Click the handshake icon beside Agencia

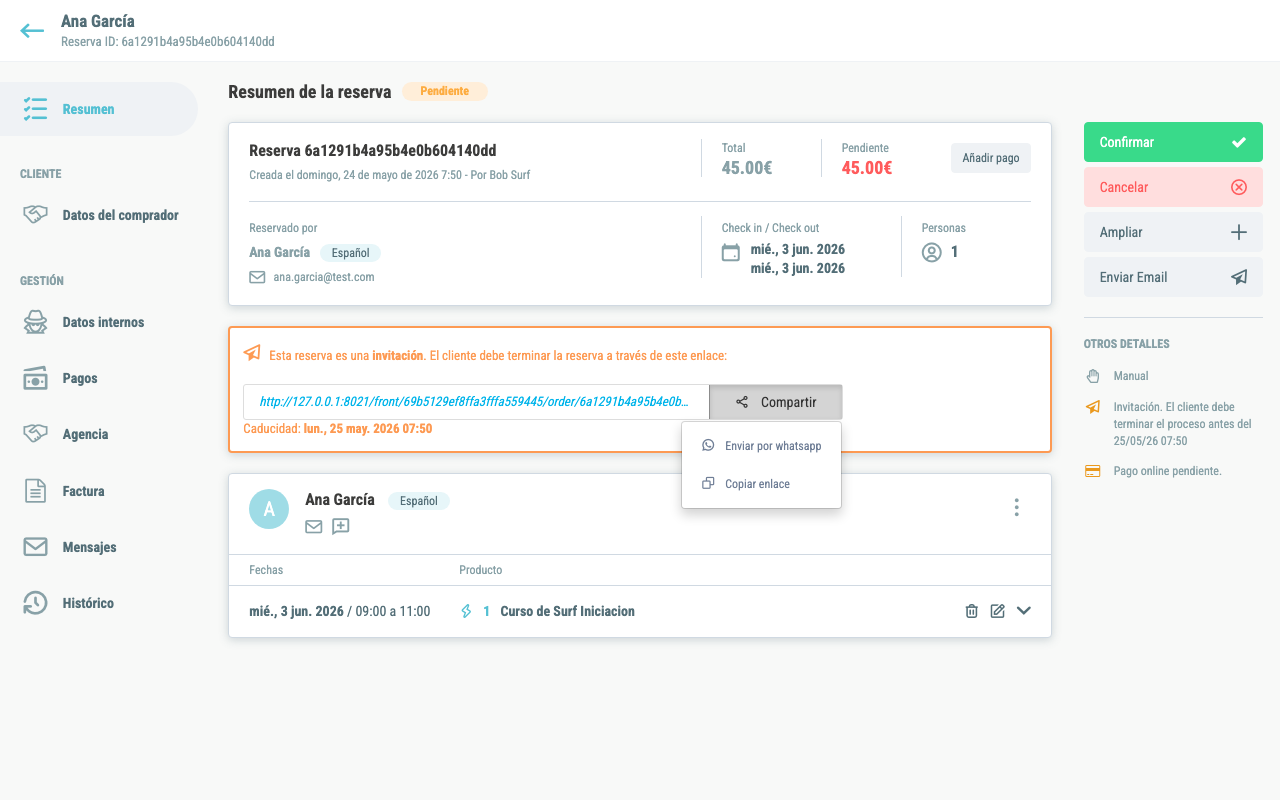[35, 434]
